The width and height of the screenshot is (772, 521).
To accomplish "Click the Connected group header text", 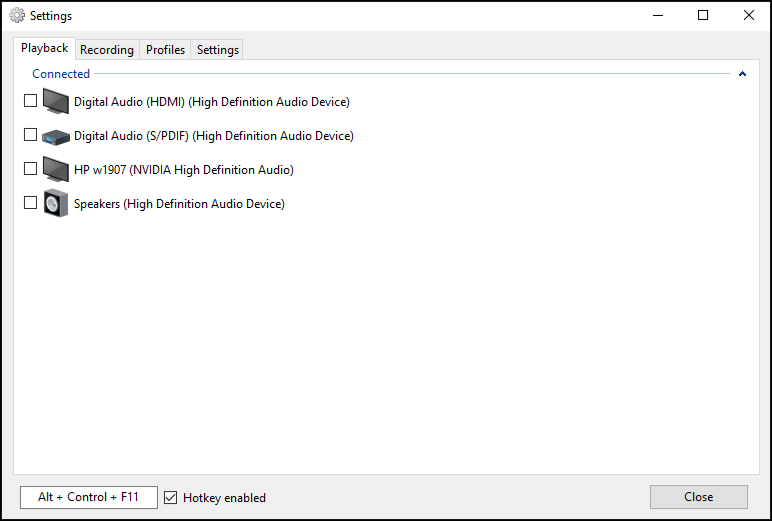I will point(61,74).
